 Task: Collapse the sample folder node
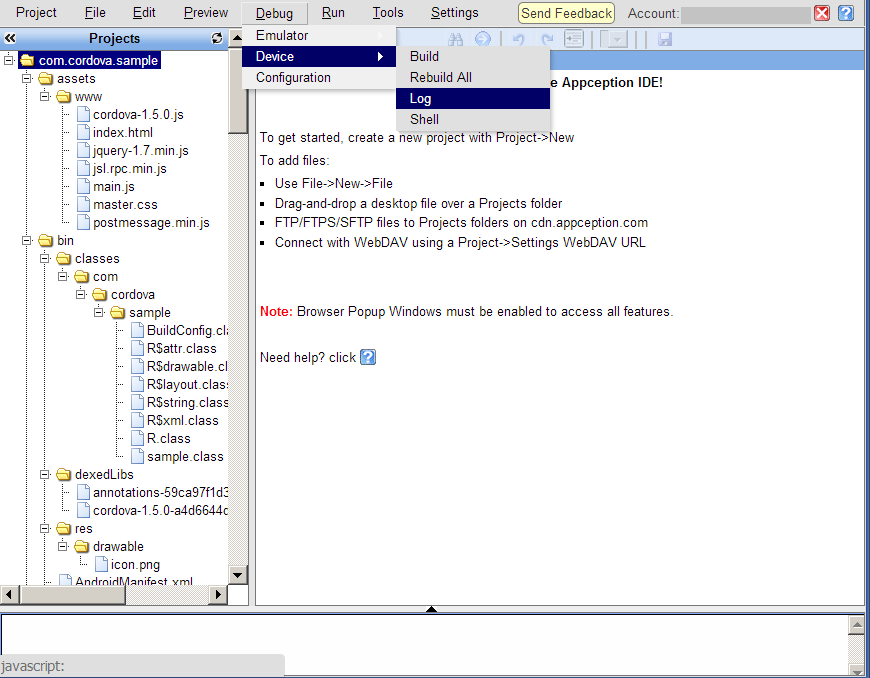tap(99, 312)
